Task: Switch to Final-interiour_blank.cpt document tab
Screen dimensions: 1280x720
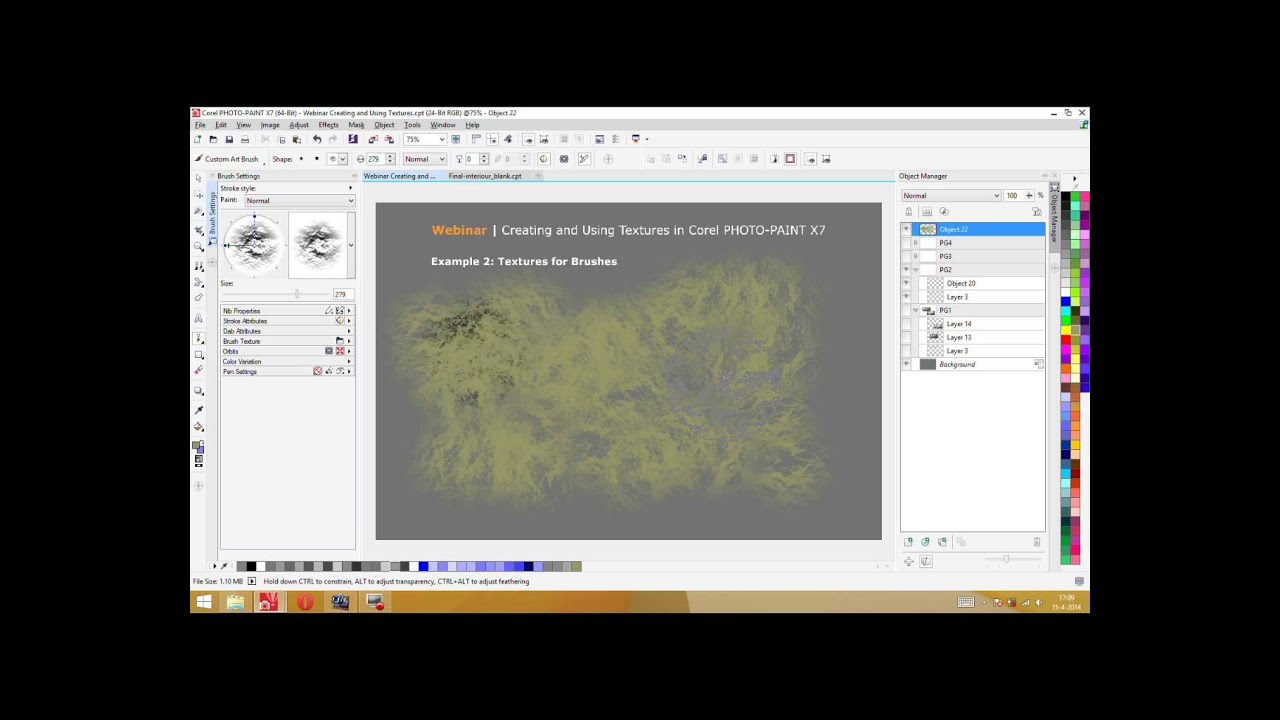Action: coord(485,176)
